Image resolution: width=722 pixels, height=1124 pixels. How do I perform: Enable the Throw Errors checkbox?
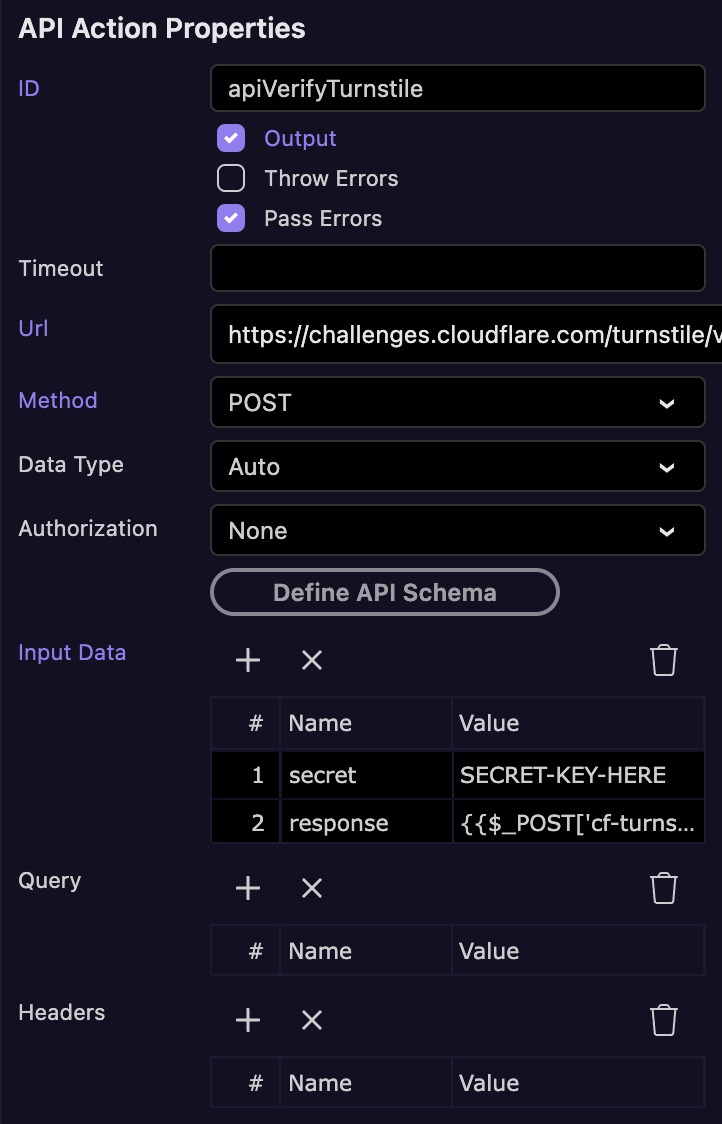coord(231,178)
